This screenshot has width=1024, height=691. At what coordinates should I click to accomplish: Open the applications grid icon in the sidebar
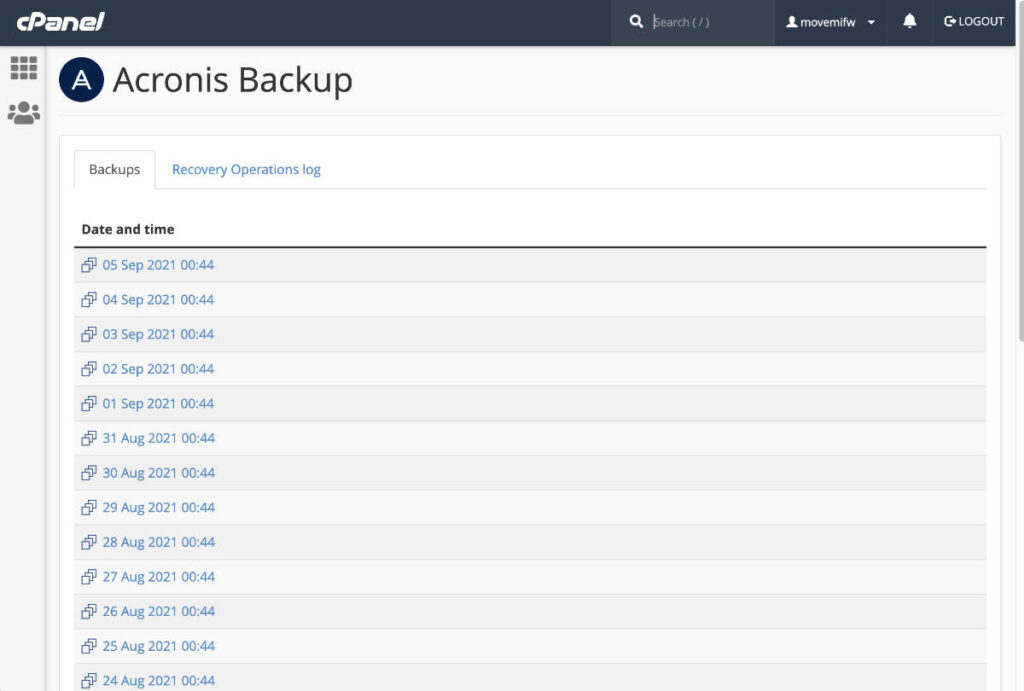point(24,68)
